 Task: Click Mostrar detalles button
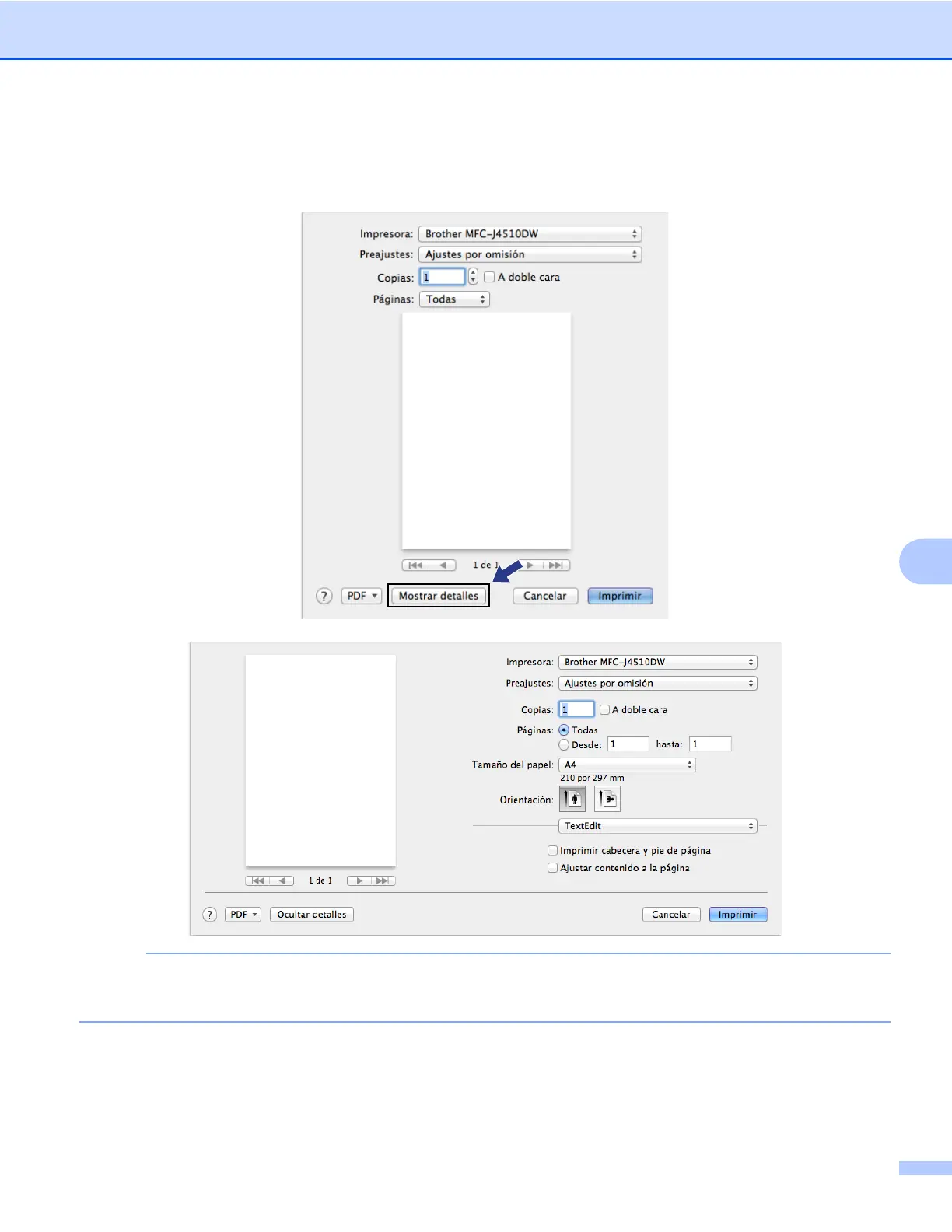(439, 596)
